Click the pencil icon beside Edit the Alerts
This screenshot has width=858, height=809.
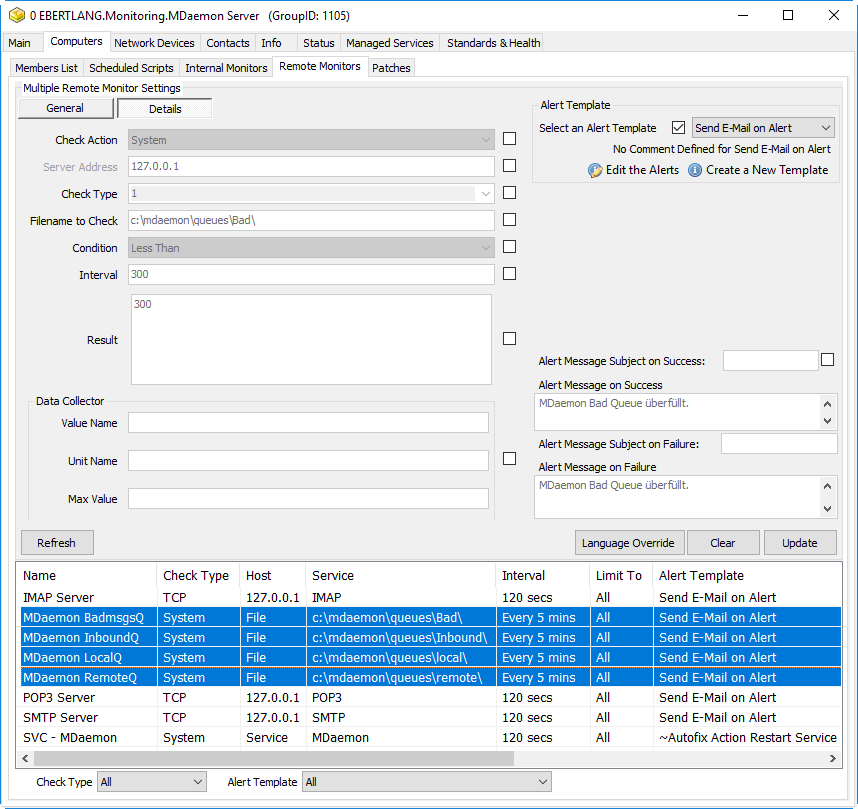595,170
